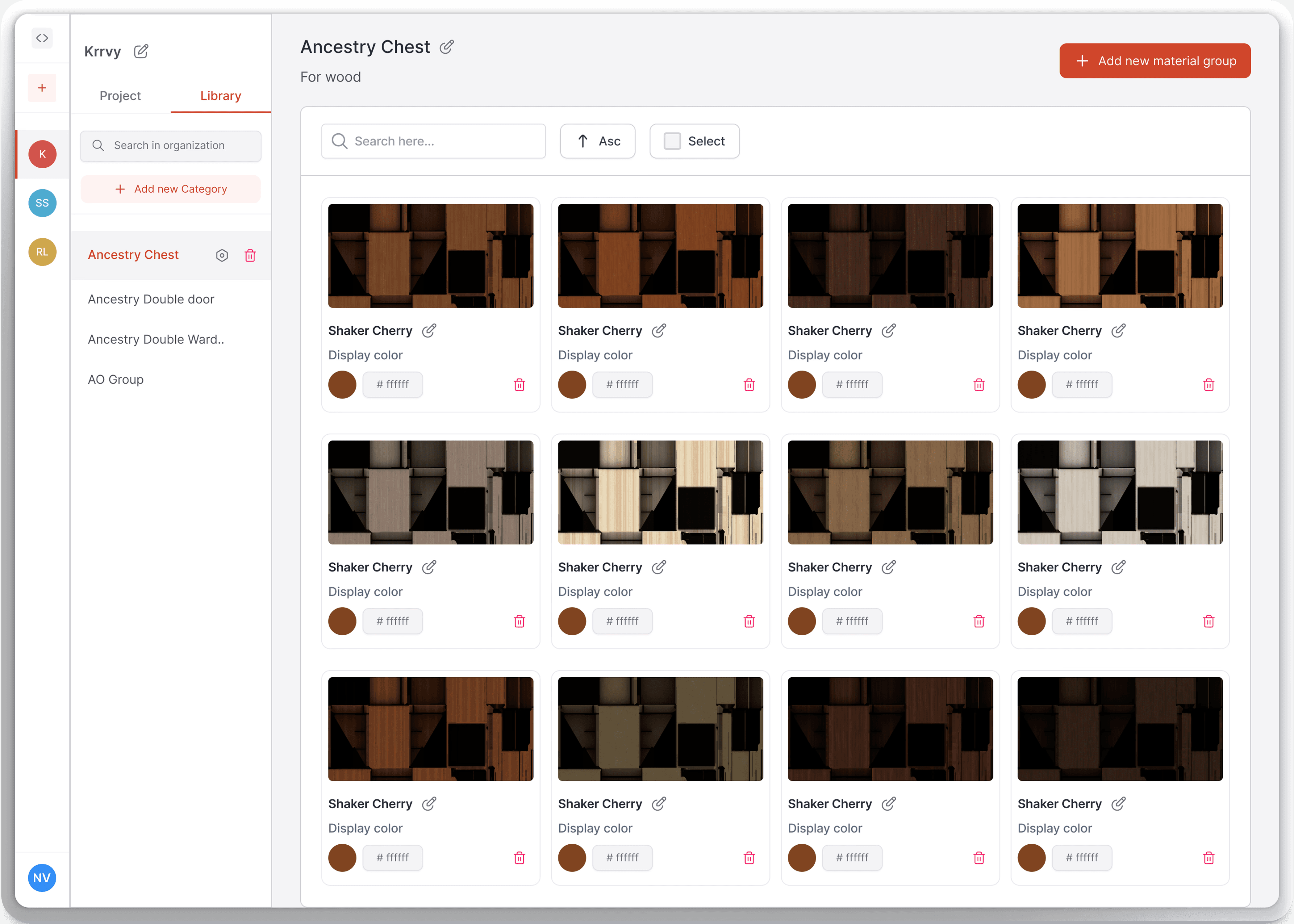Open Ancestry Double door category
The image size is (1294, 924).
(151, 299)
